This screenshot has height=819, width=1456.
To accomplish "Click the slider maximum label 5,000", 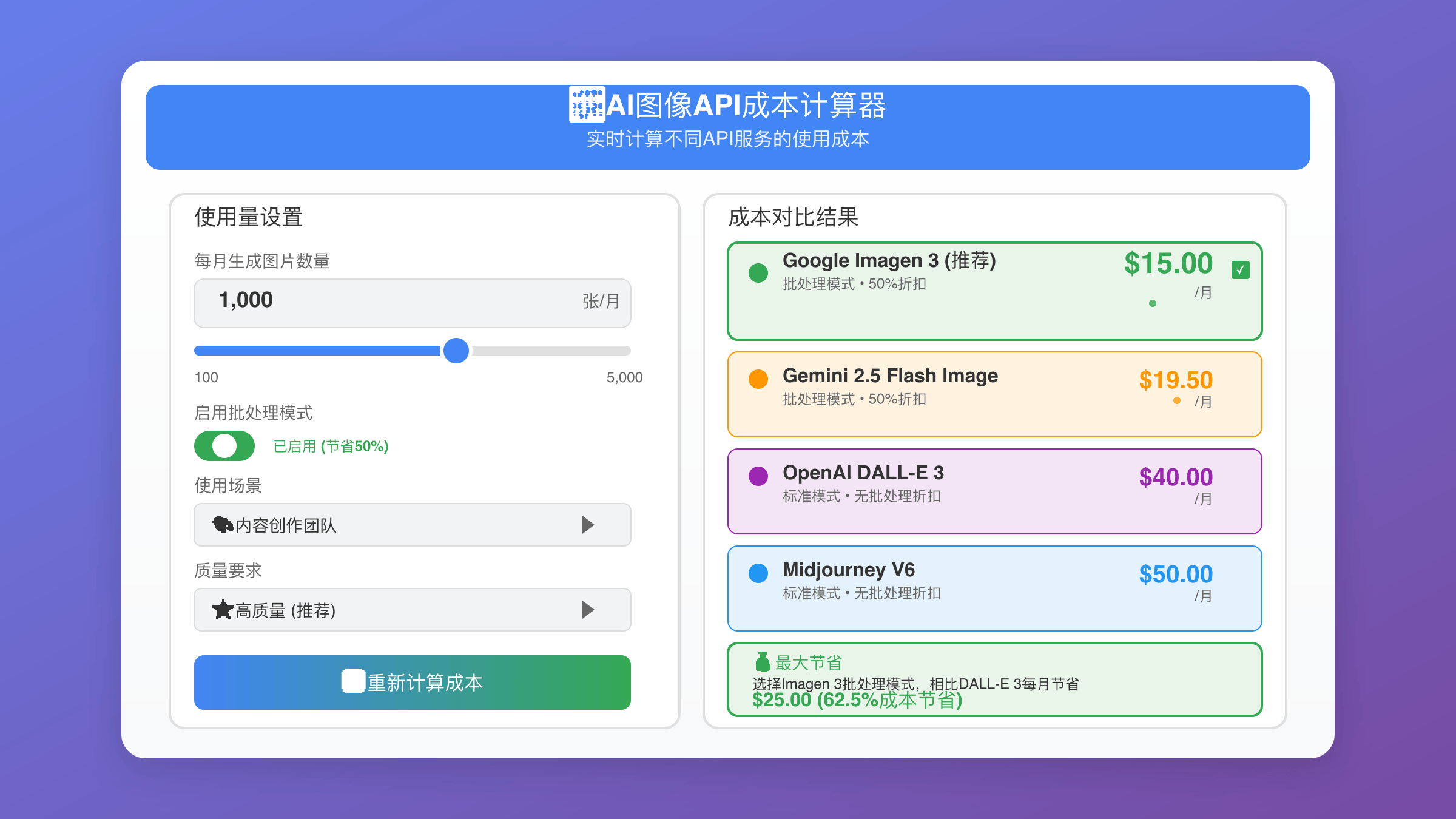I will click(x=624, y=377).
